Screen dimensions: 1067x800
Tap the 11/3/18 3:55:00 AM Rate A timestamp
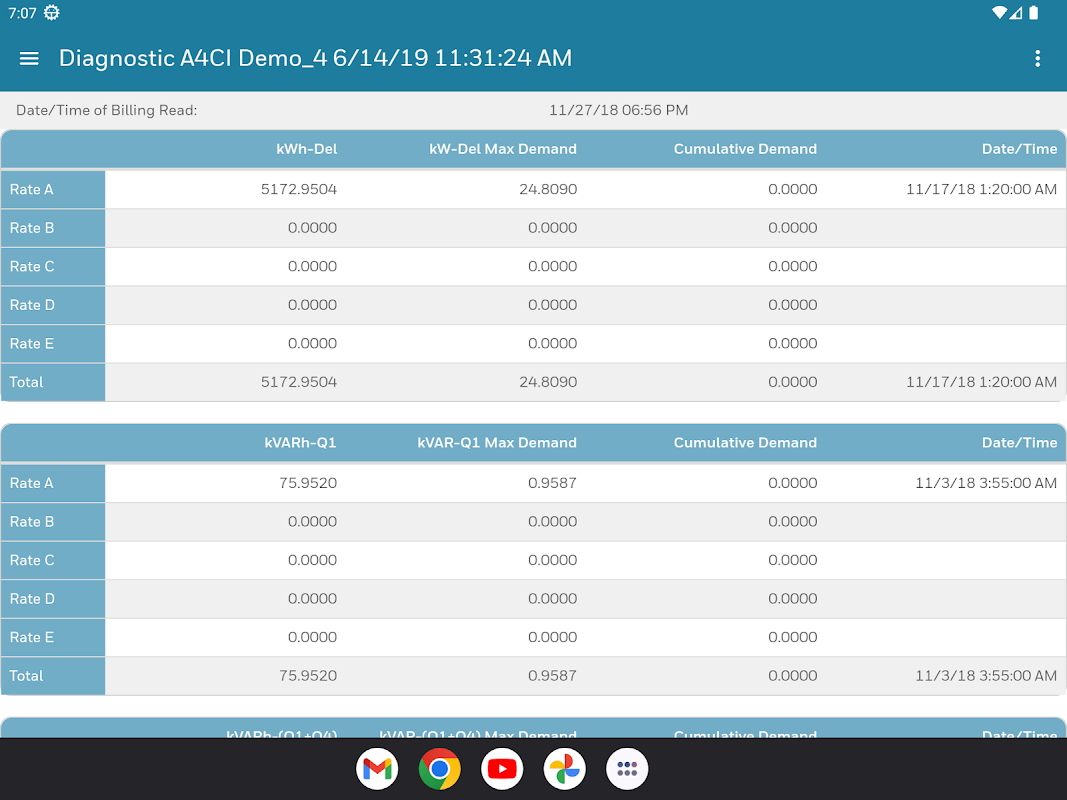pos(986,484)
